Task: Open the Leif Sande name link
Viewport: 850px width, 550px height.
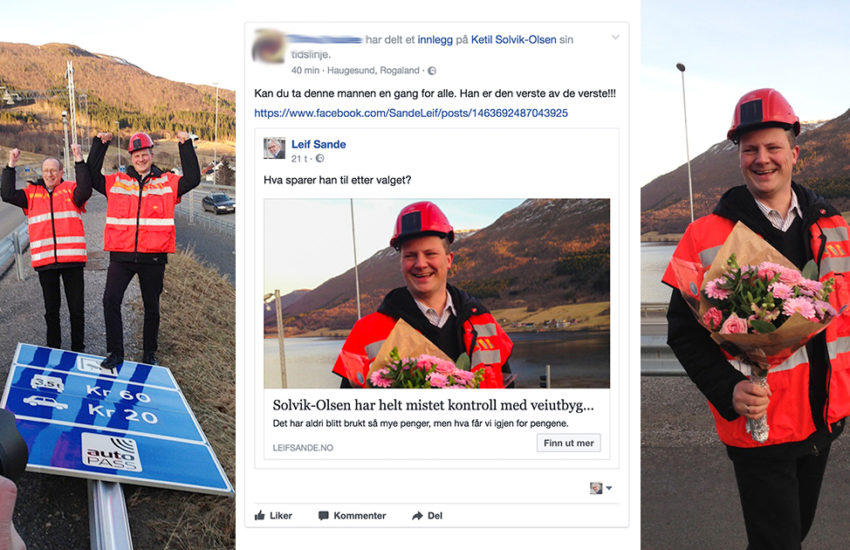Action: point(318,144)
